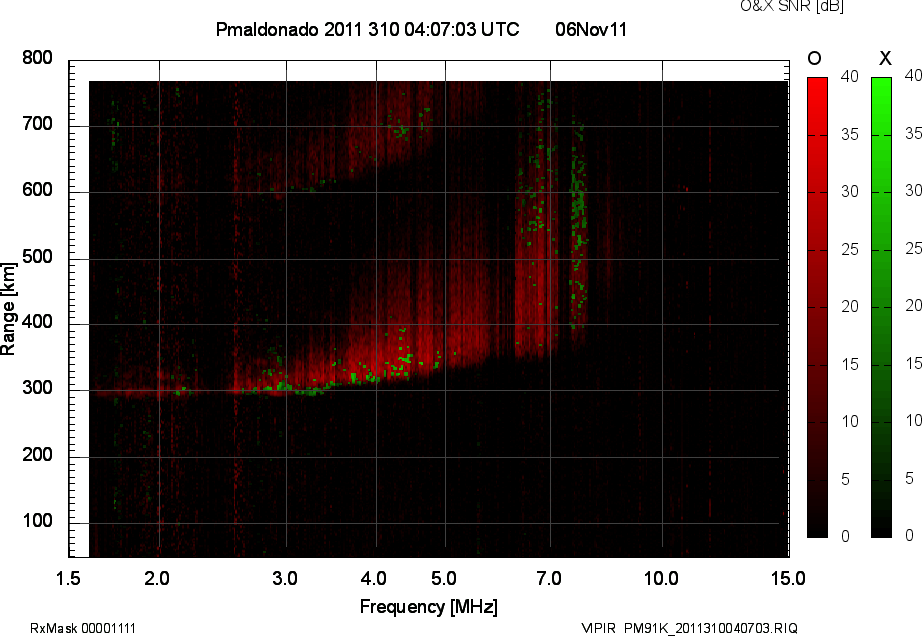922x636 pixels.
Task: Click the red O colorbar
Action: click(x=817, y=307)
